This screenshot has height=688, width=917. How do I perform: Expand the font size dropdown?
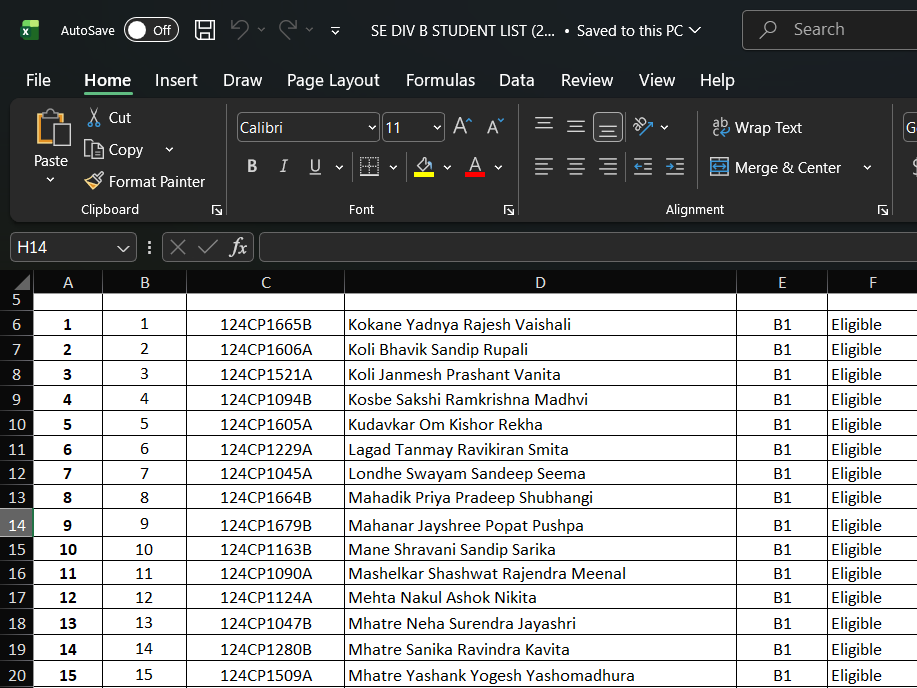pyautogui.click(x=437, y=128)
